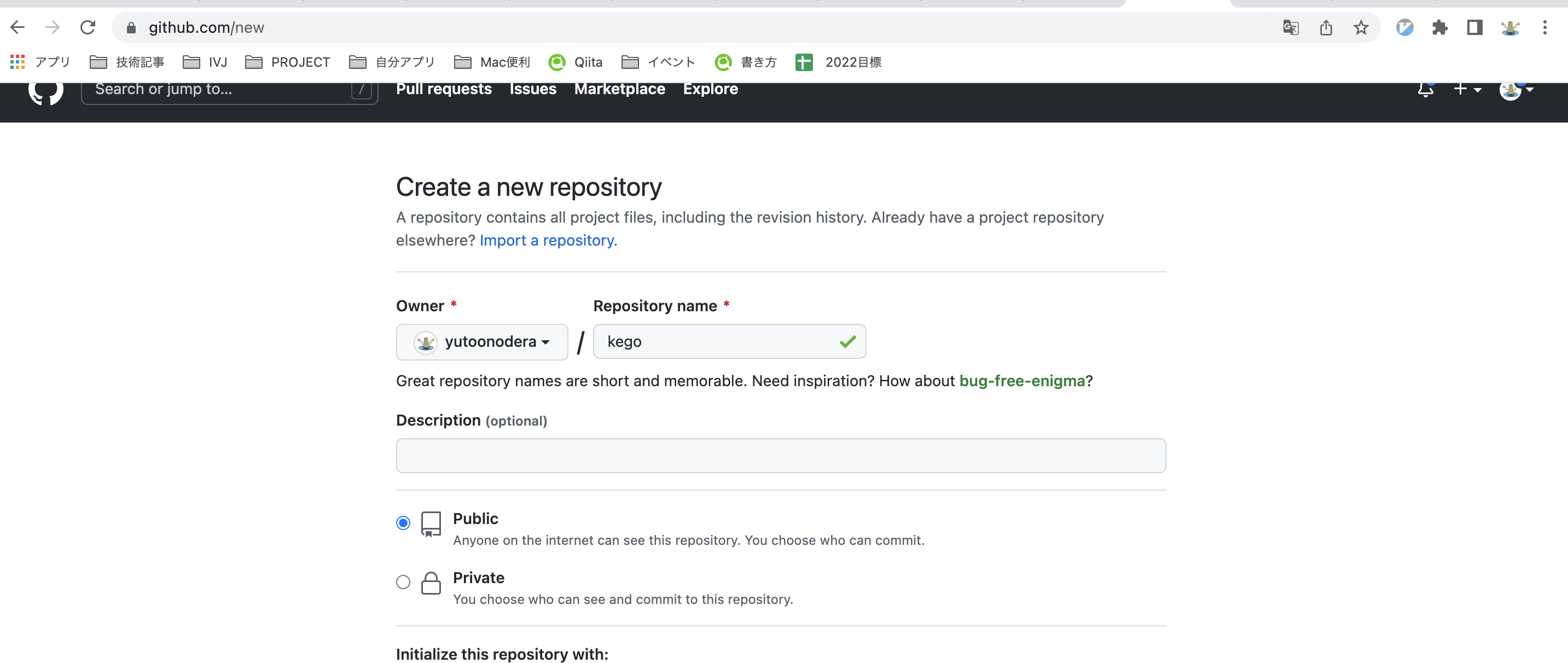Select the Private visibility radio button
Screen dimensions: 1568x663
tap(403, 582)
